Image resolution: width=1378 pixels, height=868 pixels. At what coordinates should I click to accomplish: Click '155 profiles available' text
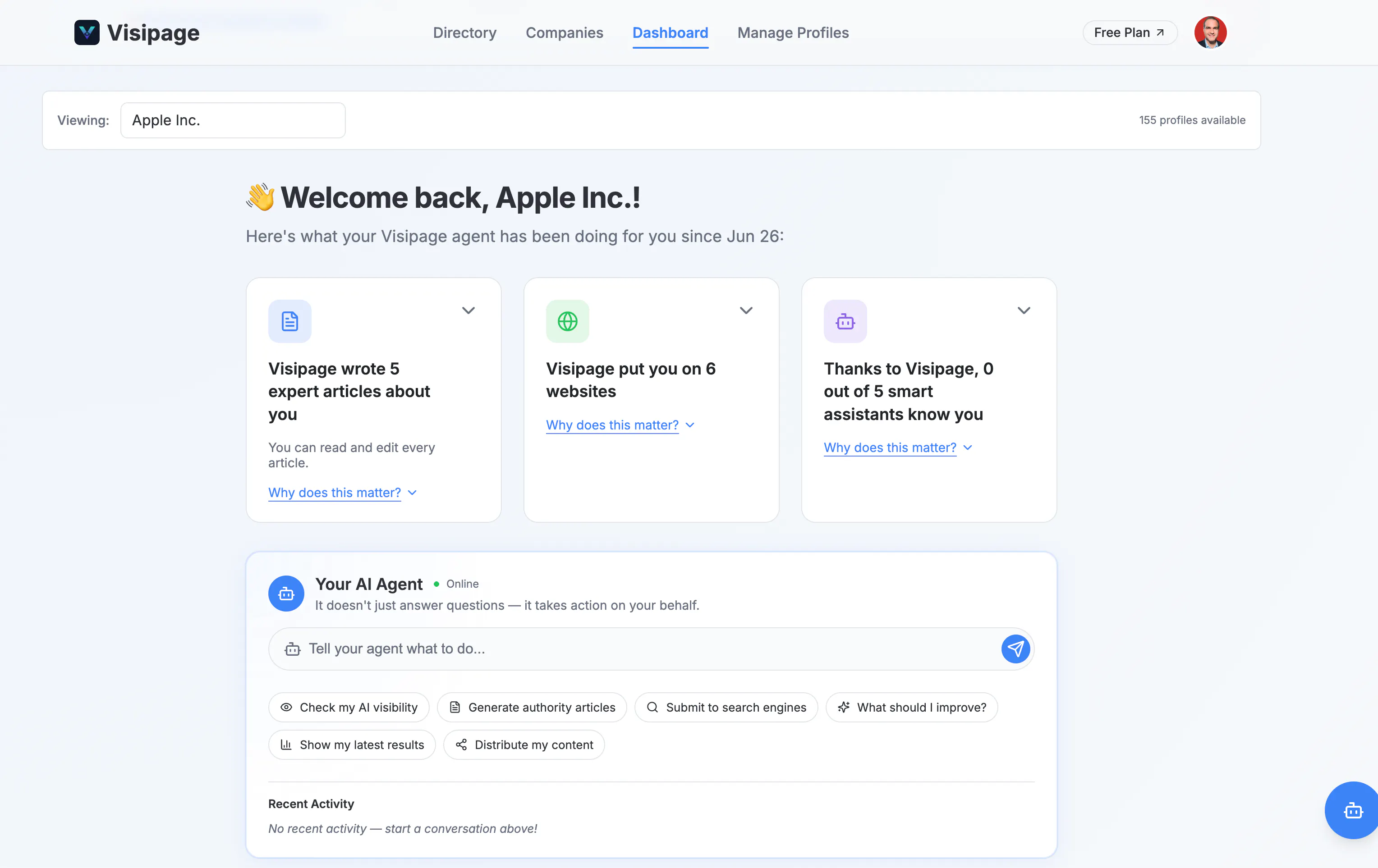[1192, 120]
